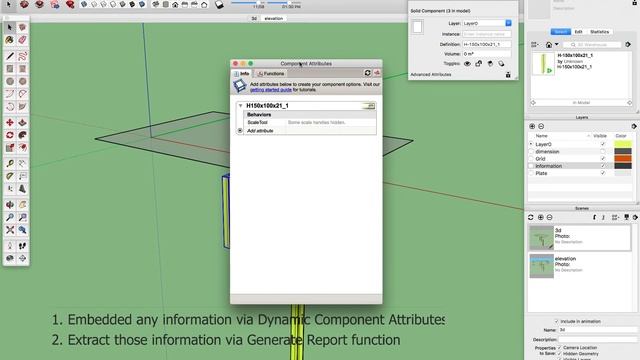Select the Line pencil tool
The height and width of the screenshot is (360, 640).
click(10, 56)
